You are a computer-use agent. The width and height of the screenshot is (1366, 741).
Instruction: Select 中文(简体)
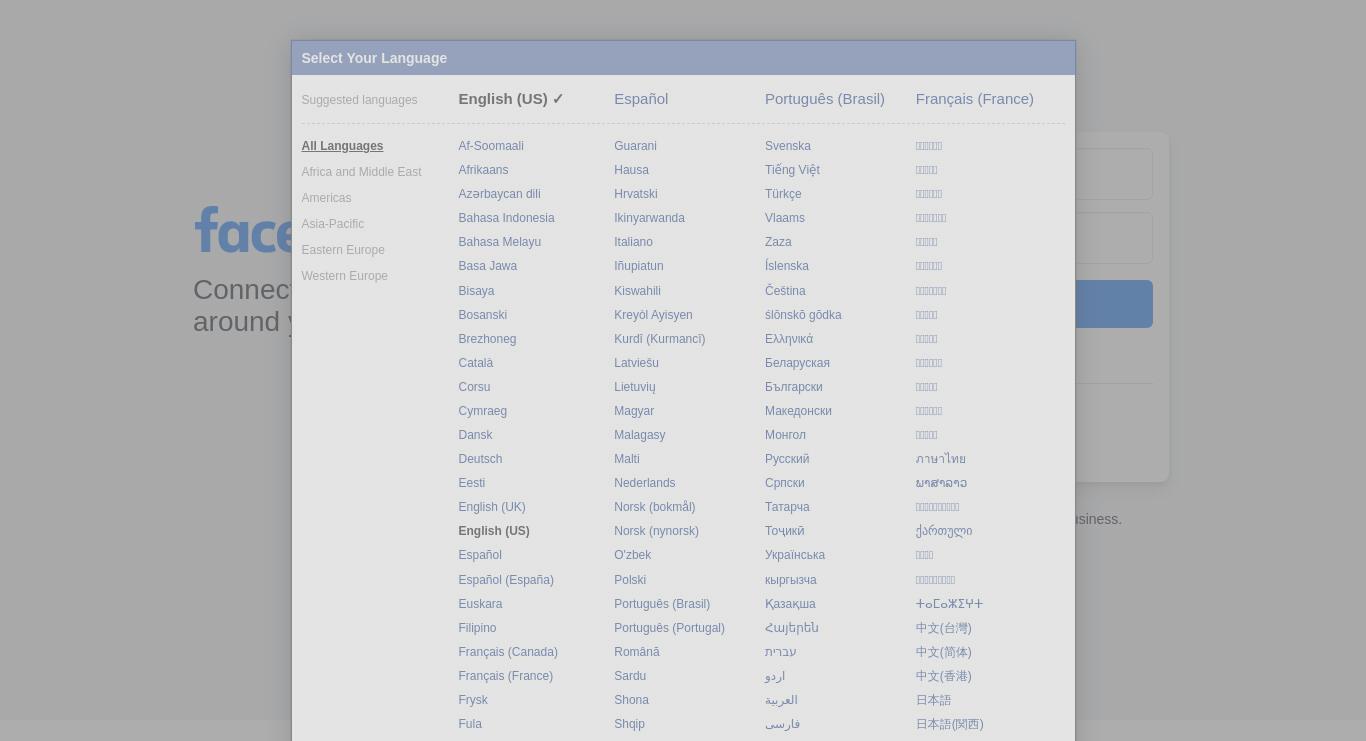pos(944,652)
